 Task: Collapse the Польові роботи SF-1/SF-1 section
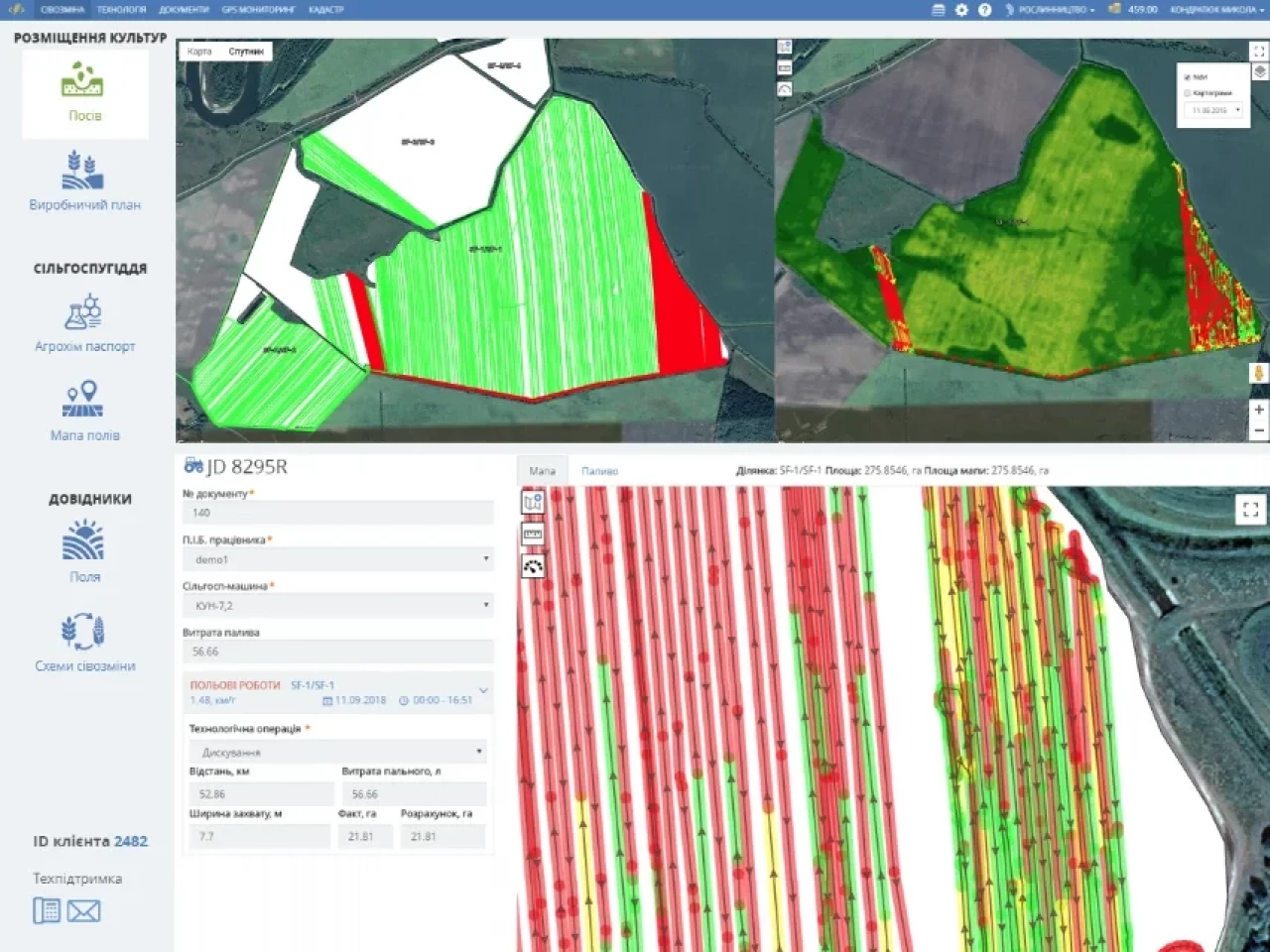[483, 690]
